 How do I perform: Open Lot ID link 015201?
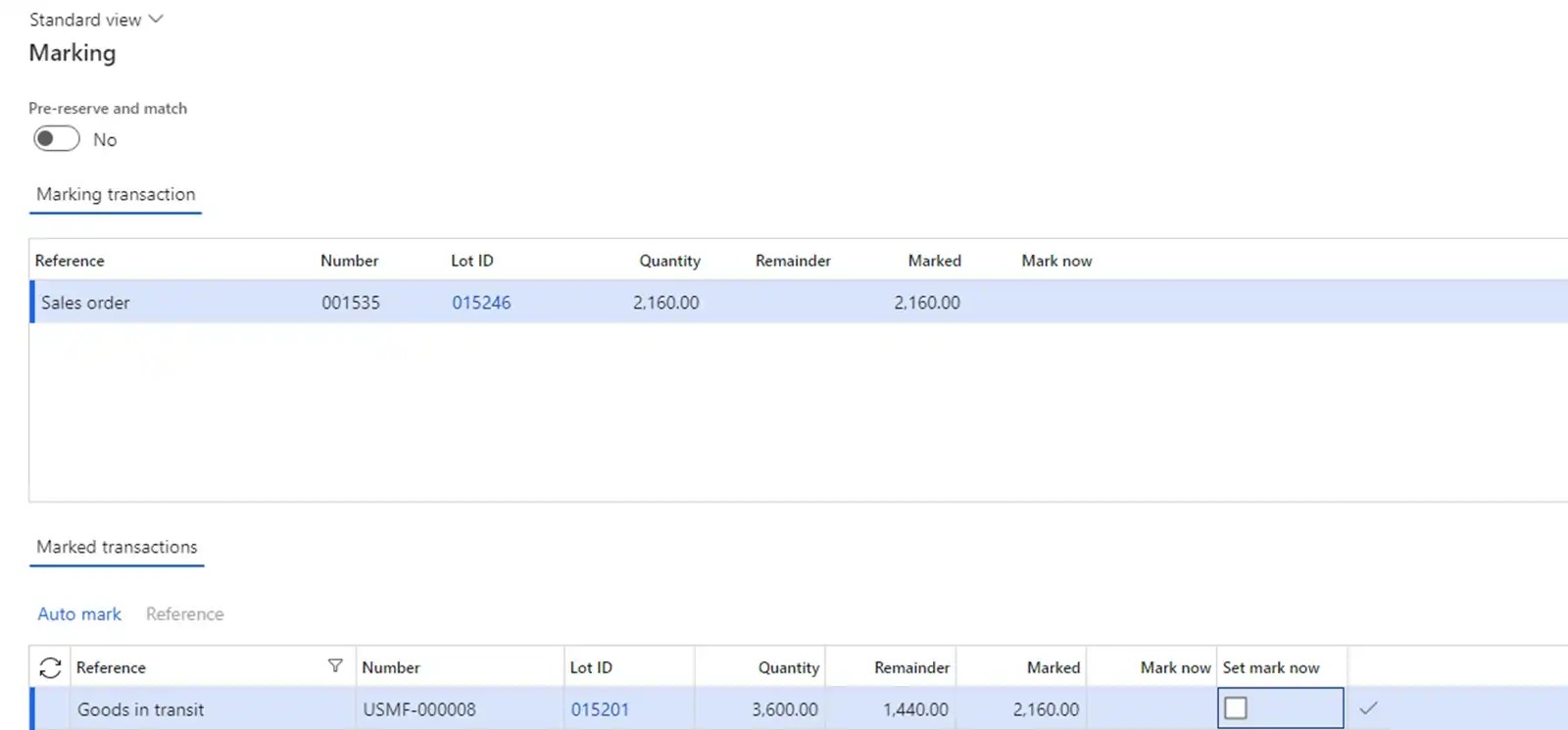[600, 709]
